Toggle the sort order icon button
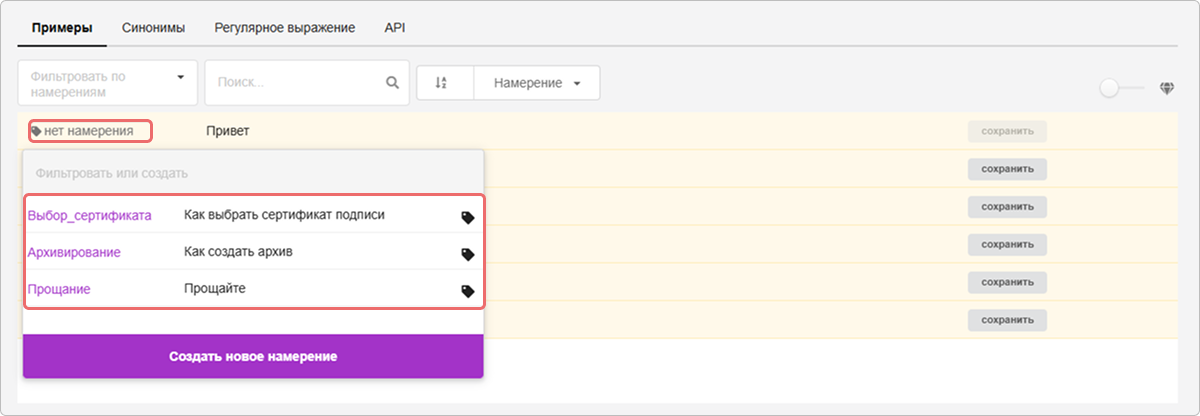This screenshot has width=1200, height=416. (445, 83)
